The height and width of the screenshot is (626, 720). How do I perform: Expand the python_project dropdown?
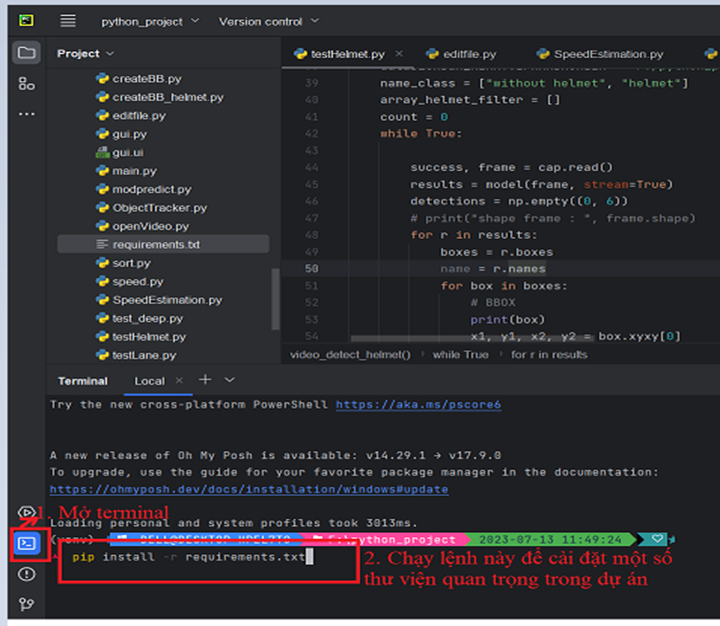tap(150, 21)
